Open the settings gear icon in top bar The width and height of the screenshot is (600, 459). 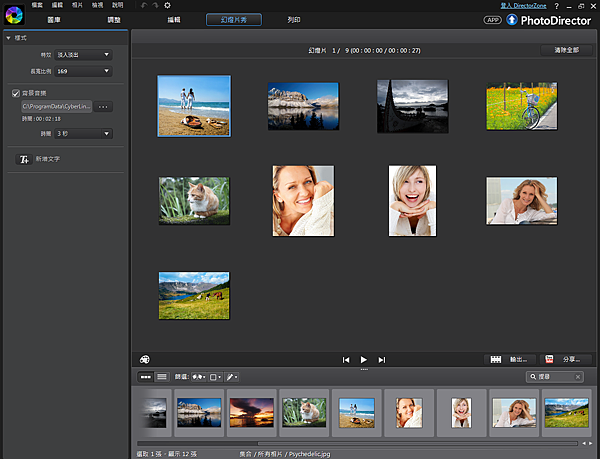167,6
